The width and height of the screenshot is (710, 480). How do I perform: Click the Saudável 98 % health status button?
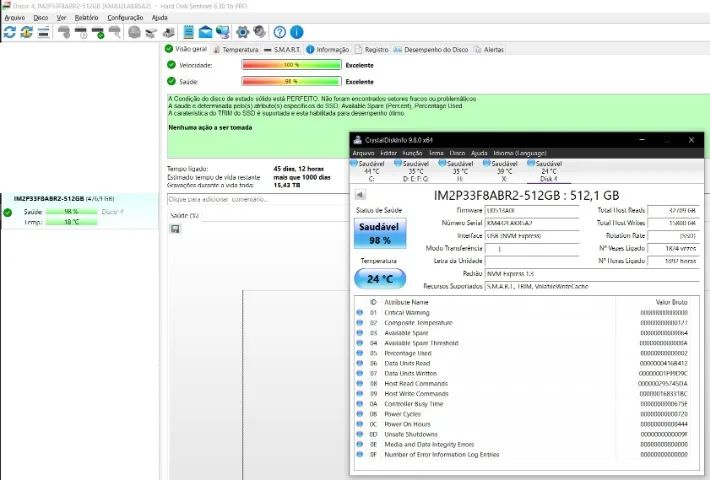point(380,233)
